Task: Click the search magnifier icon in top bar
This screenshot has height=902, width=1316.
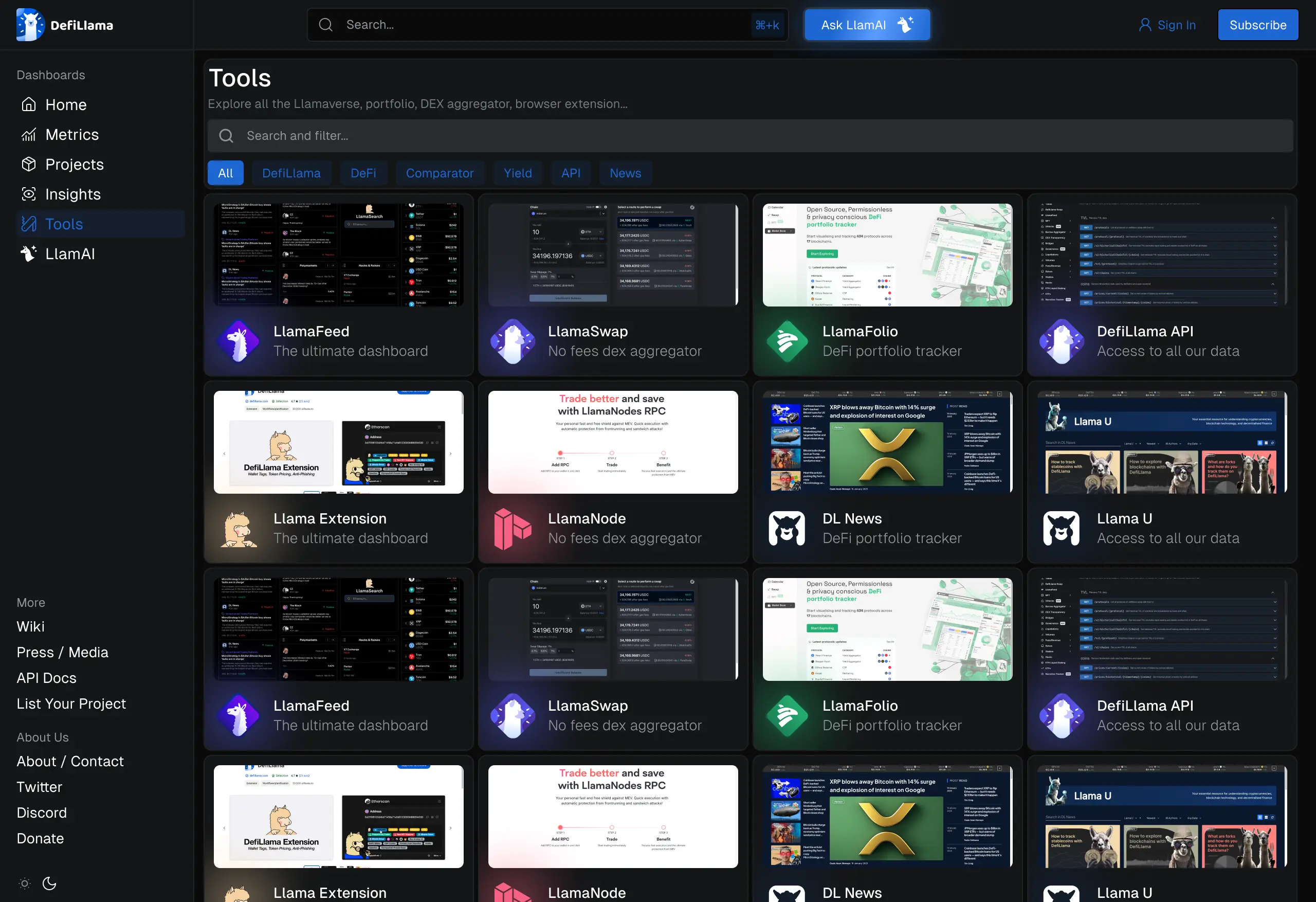Action: 325,25
